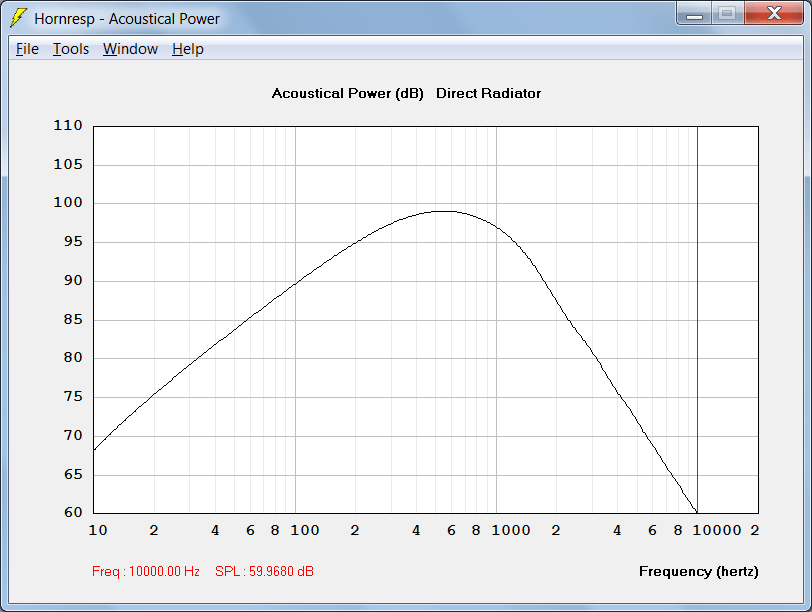Click the 'SPL : 59.9680 dB' readout
The width and height of the screenshot is (812, 612).
point(264,571)
